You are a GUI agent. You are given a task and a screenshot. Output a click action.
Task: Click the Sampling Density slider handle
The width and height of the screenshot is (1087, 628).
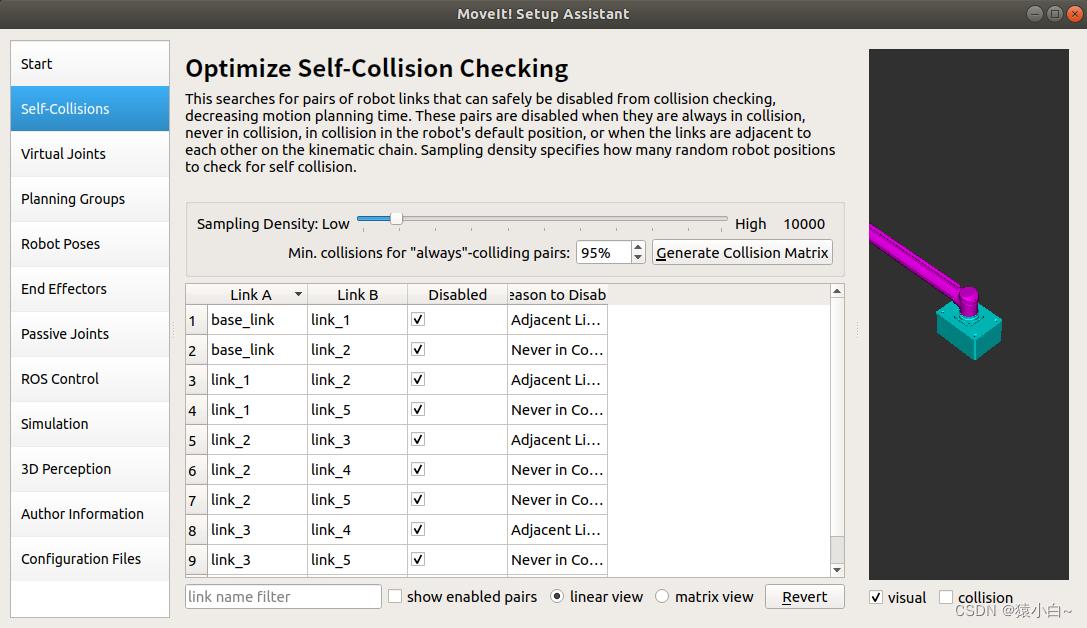click(x=396, y=219)
